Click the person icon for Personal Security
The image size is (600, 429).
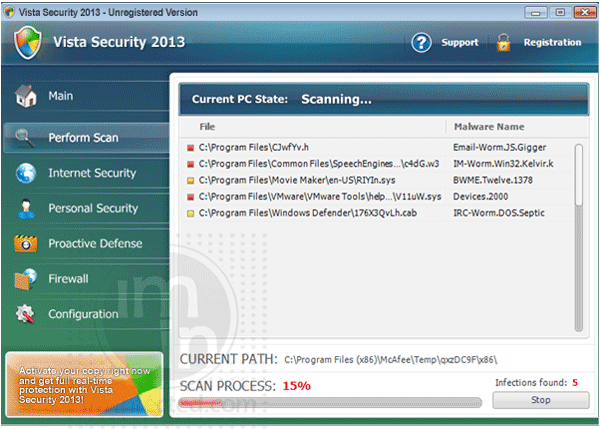[x=26, y=209]
